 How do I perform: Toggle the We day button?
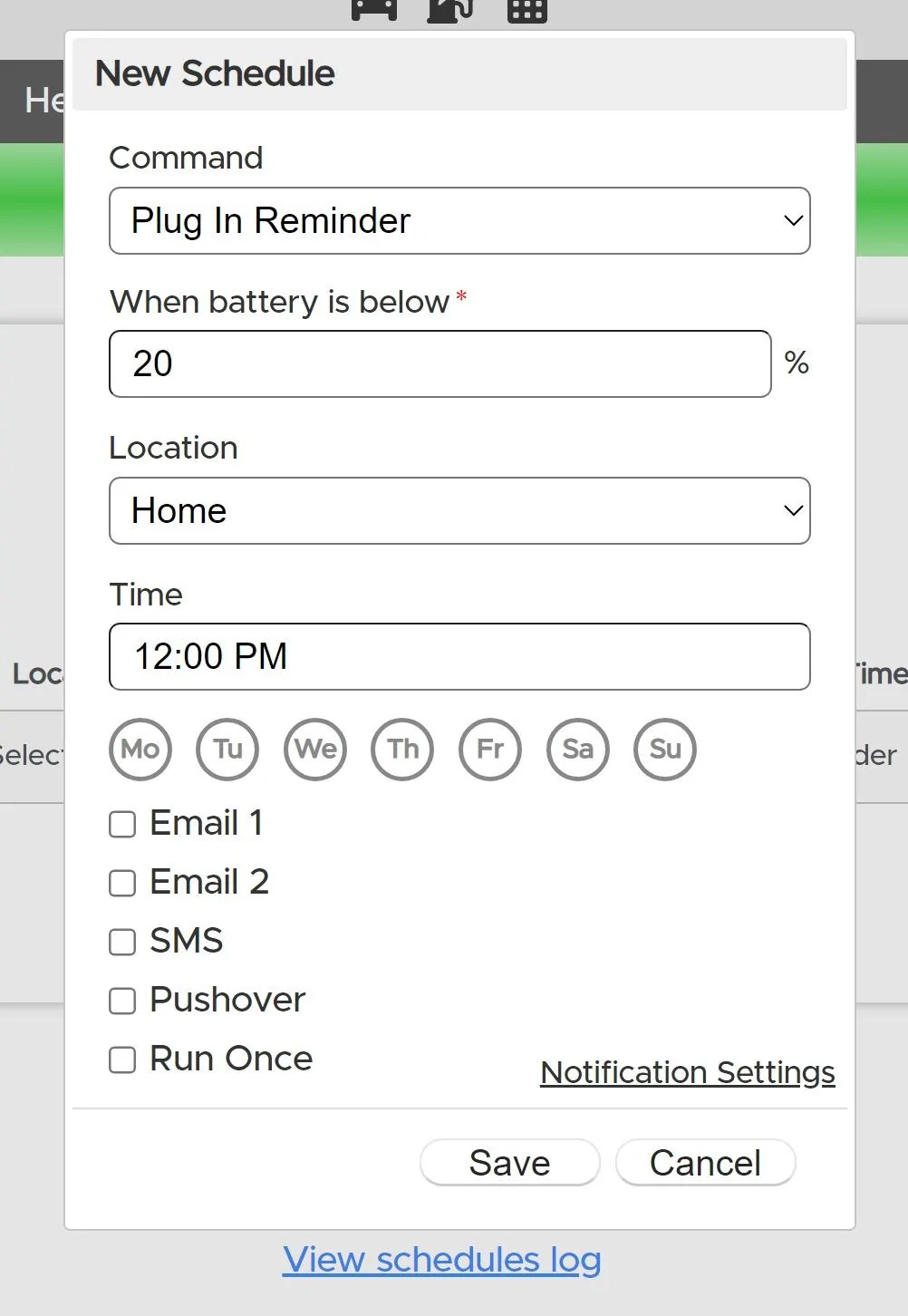click(315, 750)
